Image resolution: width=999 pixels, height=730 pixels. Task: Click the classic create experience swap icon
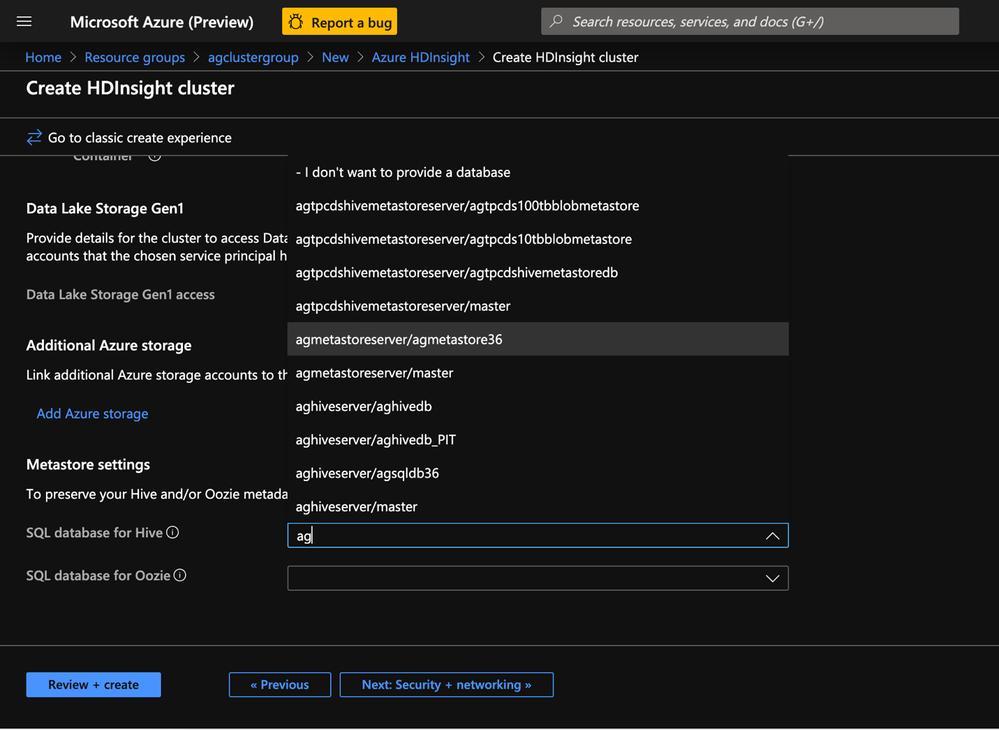(35, 138)
